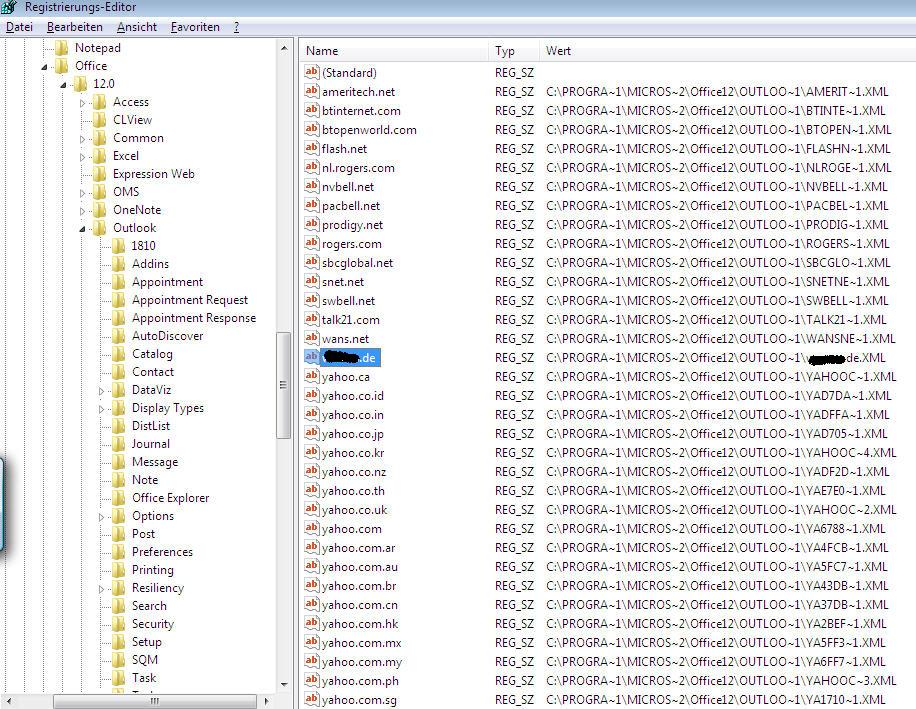Sort values by the Typ column header

point(513,51)
